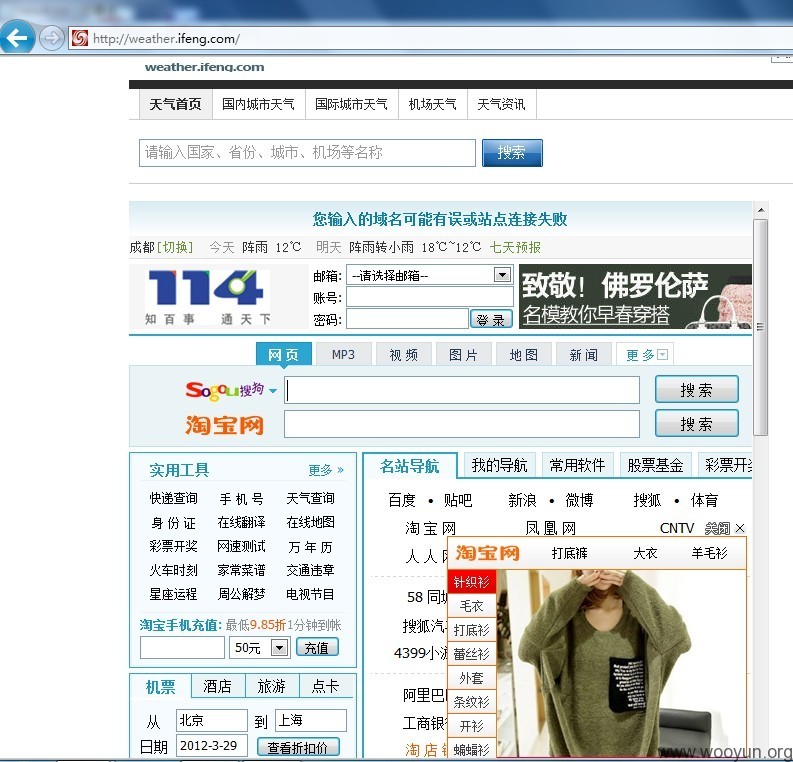Select 毛衣 category in popup

click(x=472, y=606)
